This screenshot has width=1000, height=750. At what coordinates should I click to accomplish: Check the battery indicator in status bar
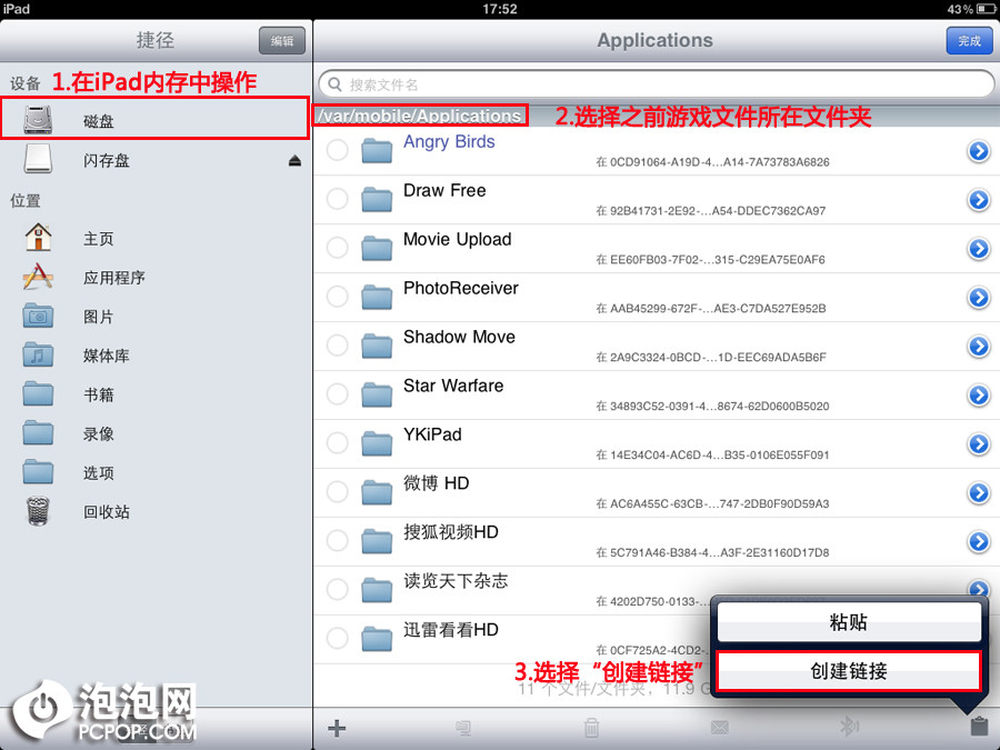tap(985, 9)
